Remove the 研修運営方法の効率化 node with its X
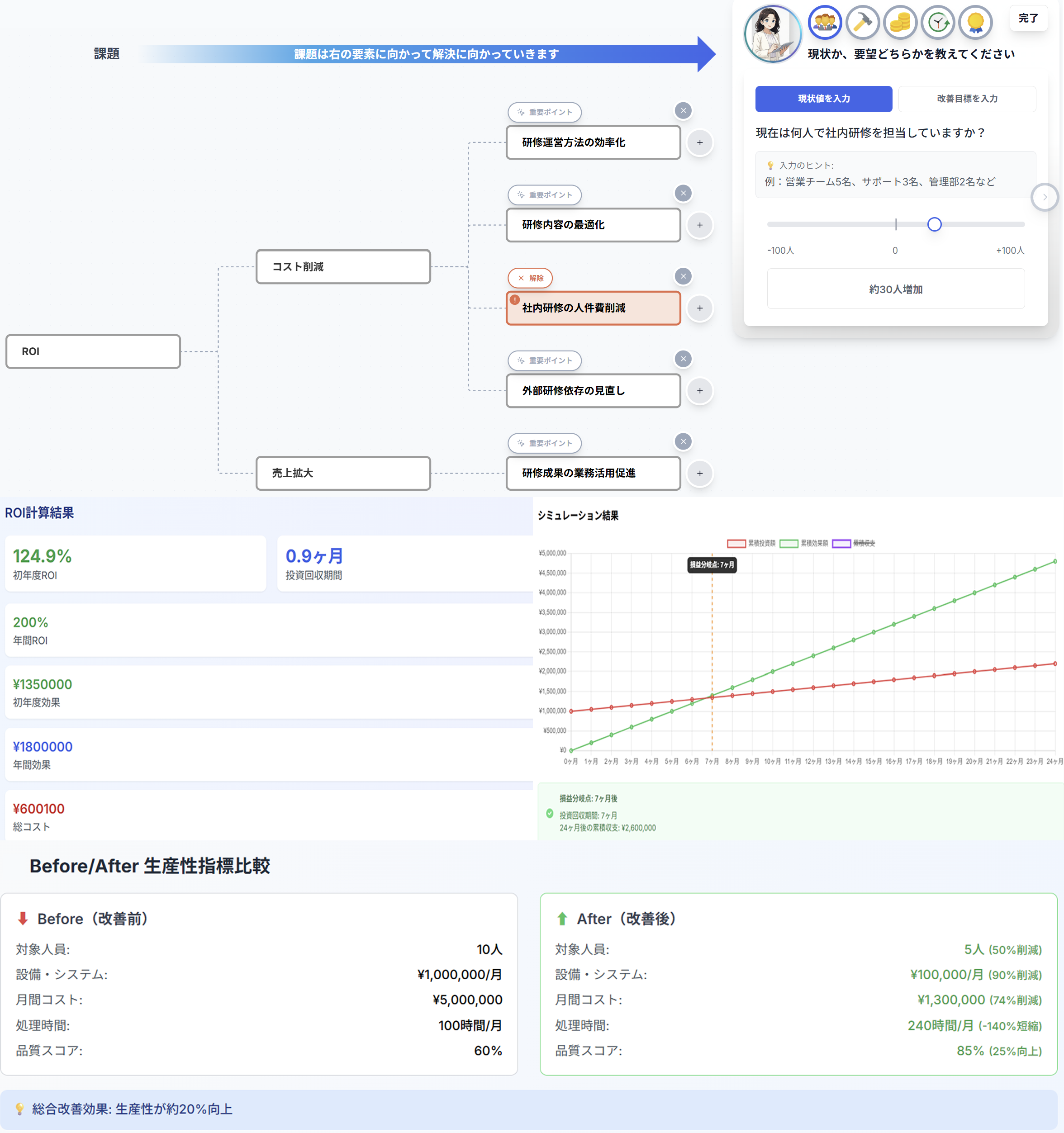The height and width of the screenshot is (1133, 1064). 683,110
